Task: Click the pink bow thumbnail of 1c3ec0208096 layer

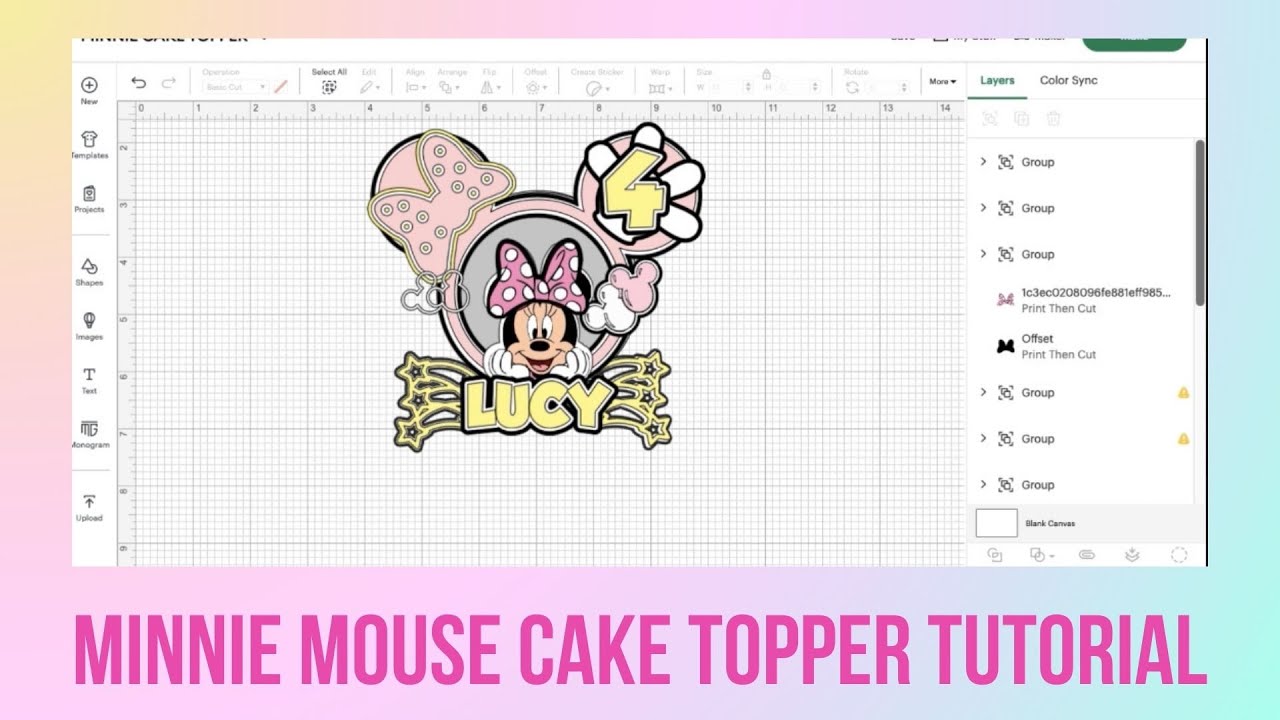Action: (x=1006, y=300)
